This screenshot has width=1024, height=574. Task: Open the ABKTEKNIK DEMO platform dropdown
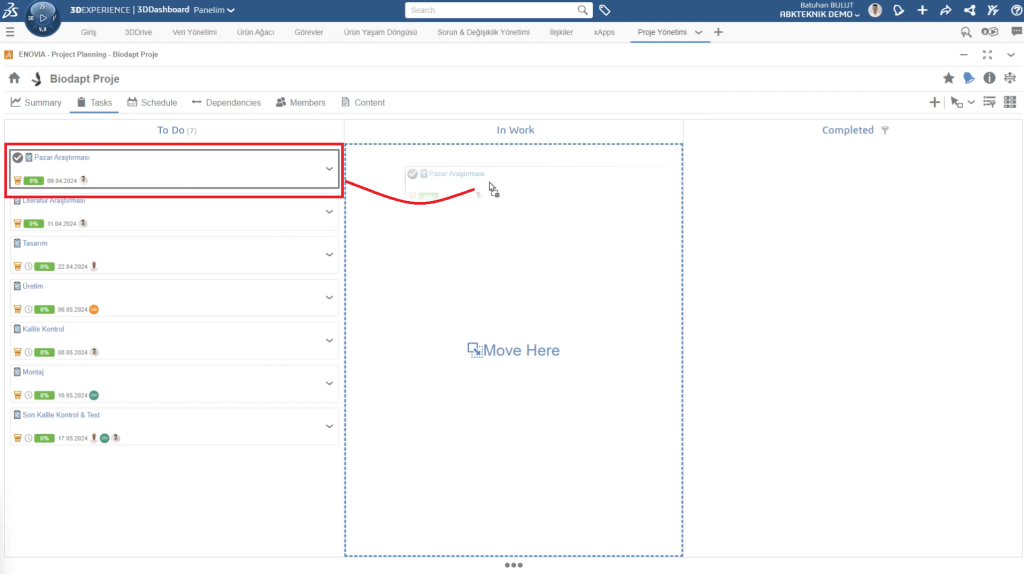pyautogui.click(x=820, y=15)
